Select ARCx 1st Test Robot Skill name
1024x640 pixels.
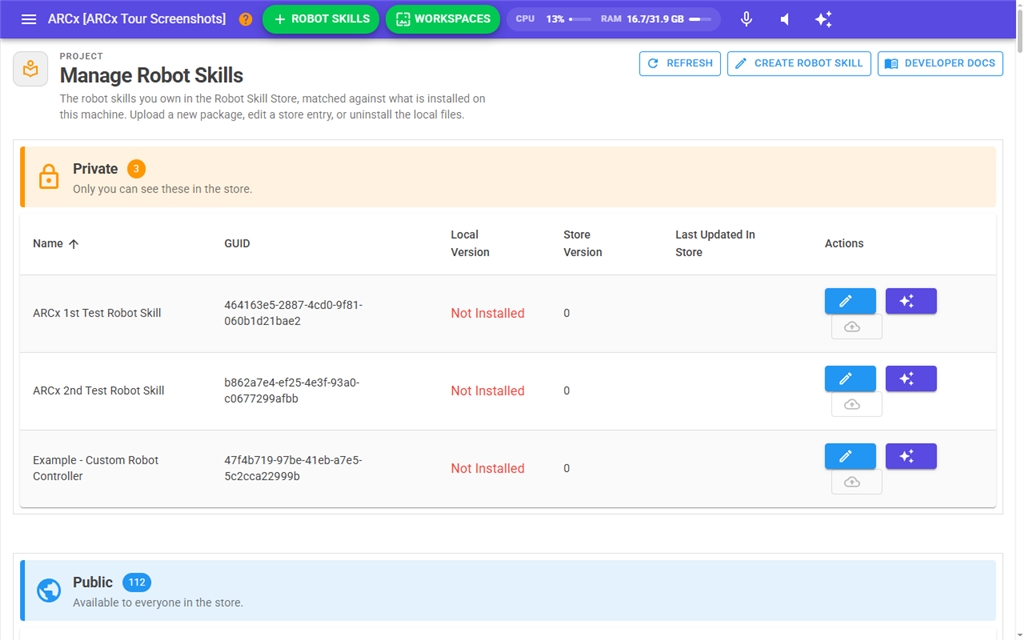97,313
